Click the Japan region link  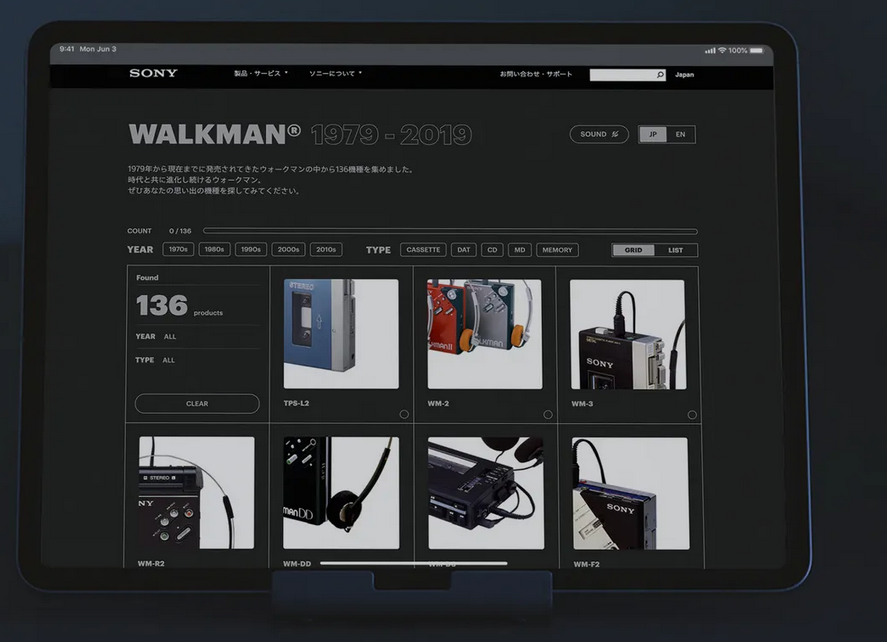tap(684, 75)
